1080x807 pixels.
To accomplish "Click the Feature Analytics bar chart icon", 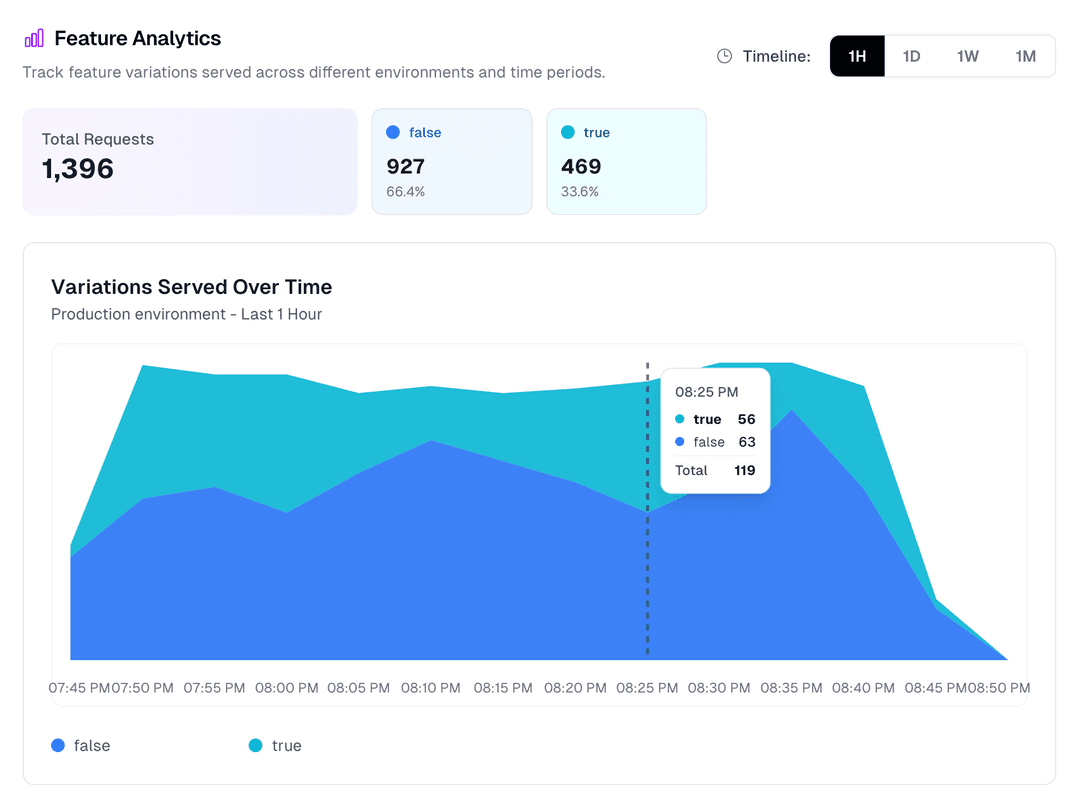I will click(x=33, y=37).
